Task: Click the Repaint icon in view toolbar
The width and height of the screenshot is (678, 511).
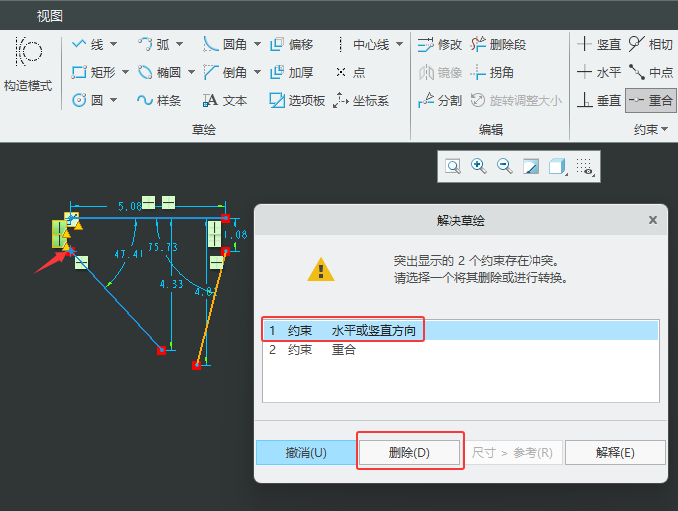Action: point(531,166)
